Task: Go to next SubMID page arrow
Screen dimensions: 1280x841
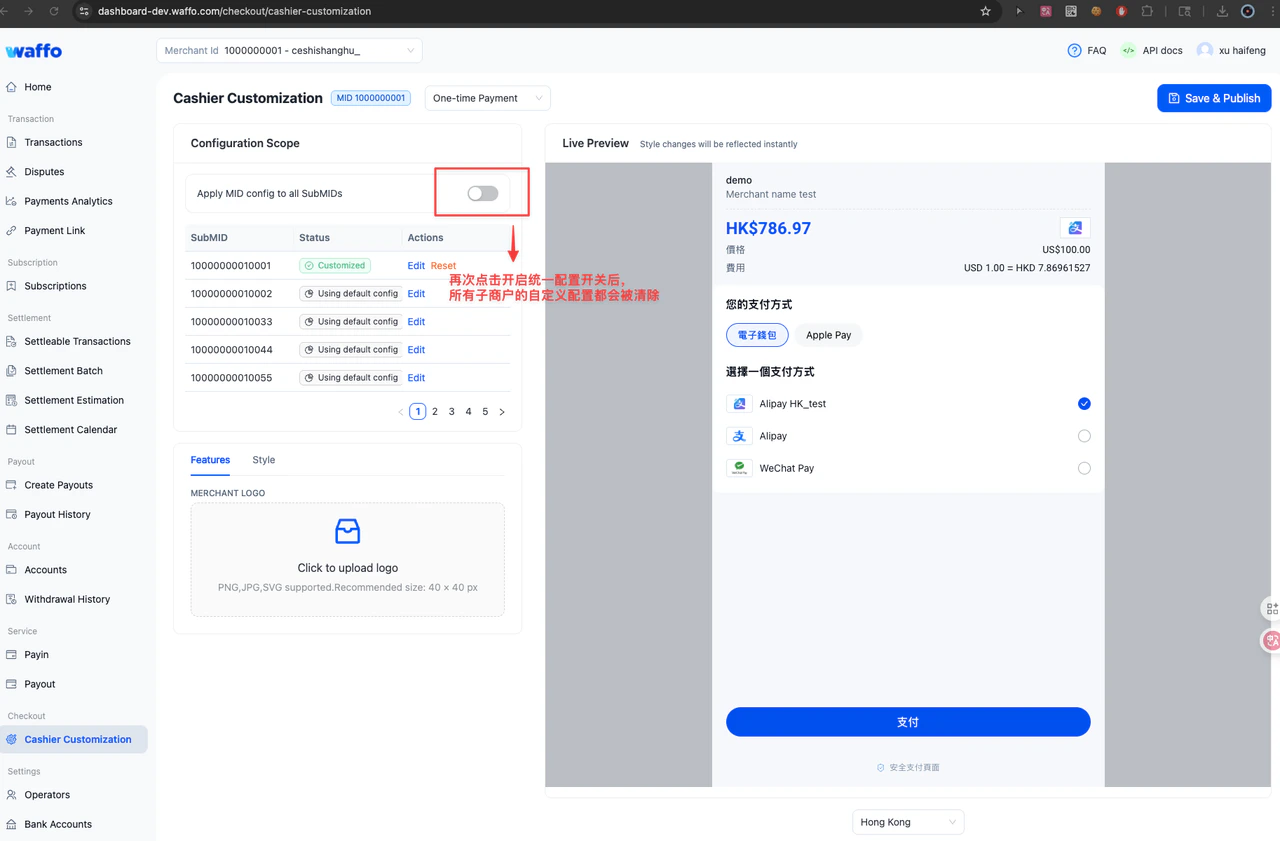Action: pos(502,412)
